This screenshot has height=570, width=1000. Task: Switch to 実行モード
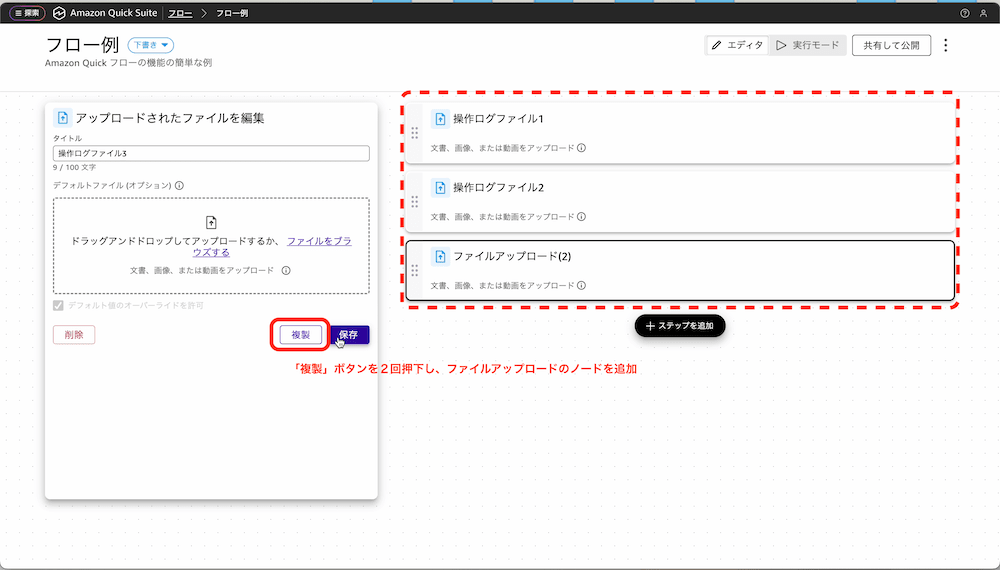807,45
